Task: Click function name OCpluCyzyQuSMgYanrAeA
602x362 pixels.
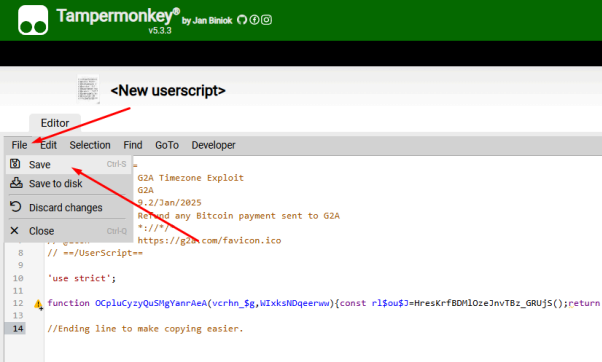Action: [x=151, y=303]
